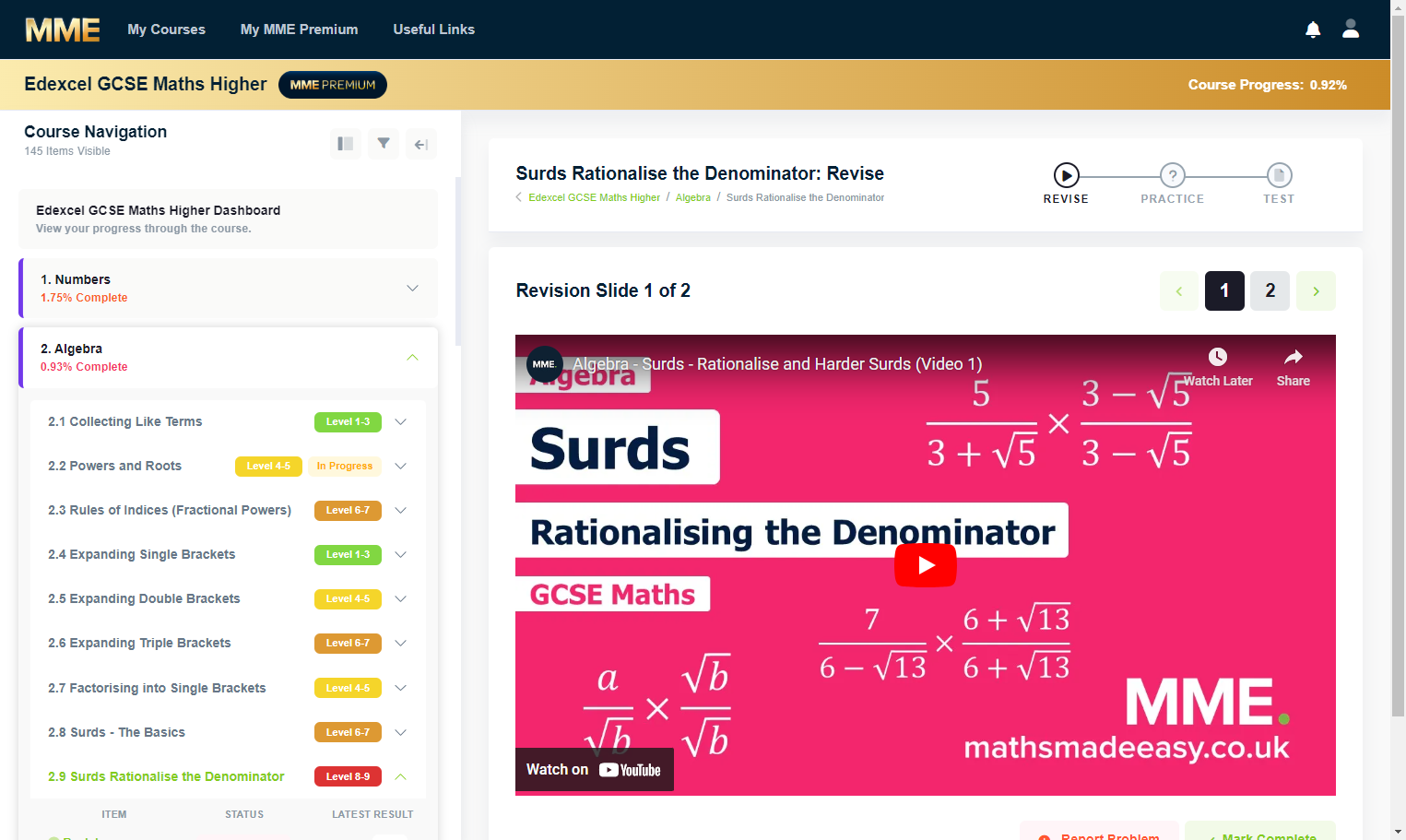Click the Course Progress 0.92% text

(1267, 85)
